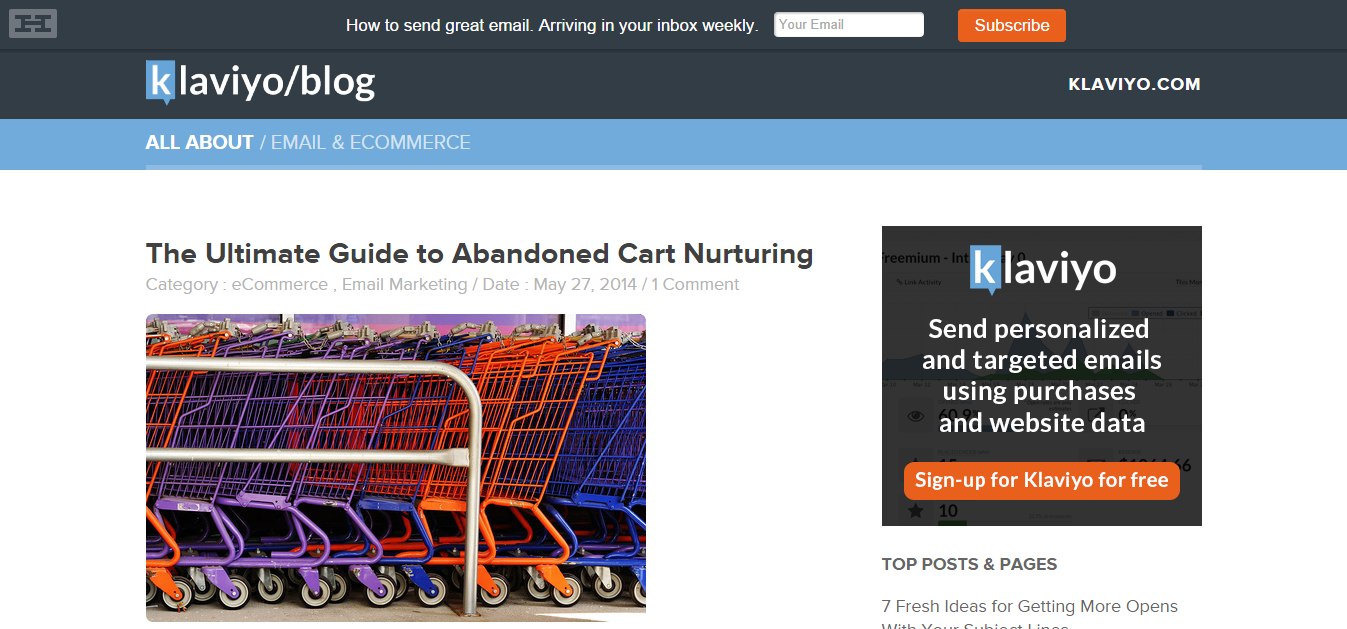The image size is (1347, 629).
Task: Click the shopping carts post image
Action: (x=395, y=467)
